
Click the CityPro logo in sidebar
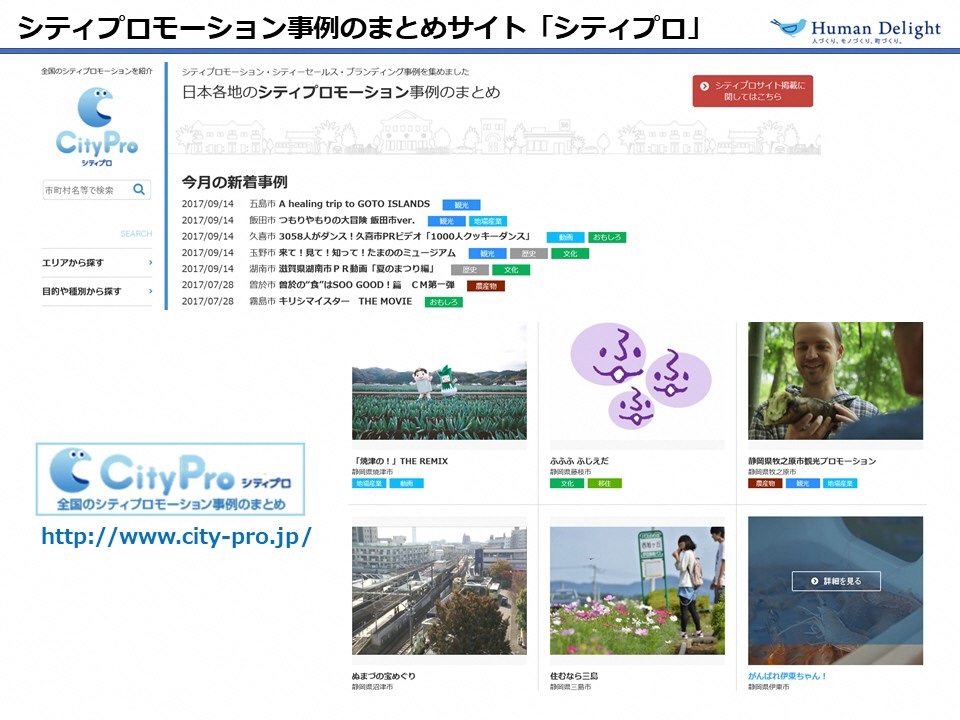[97, 125]
